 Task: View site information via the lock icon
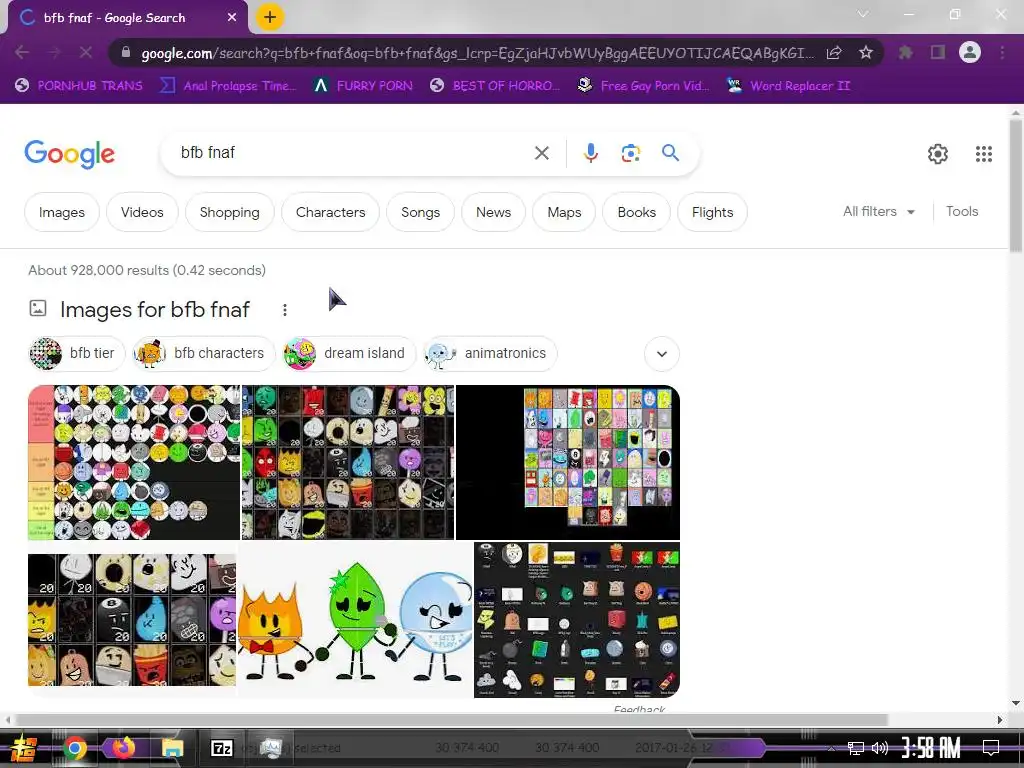(x=127, y=52)
